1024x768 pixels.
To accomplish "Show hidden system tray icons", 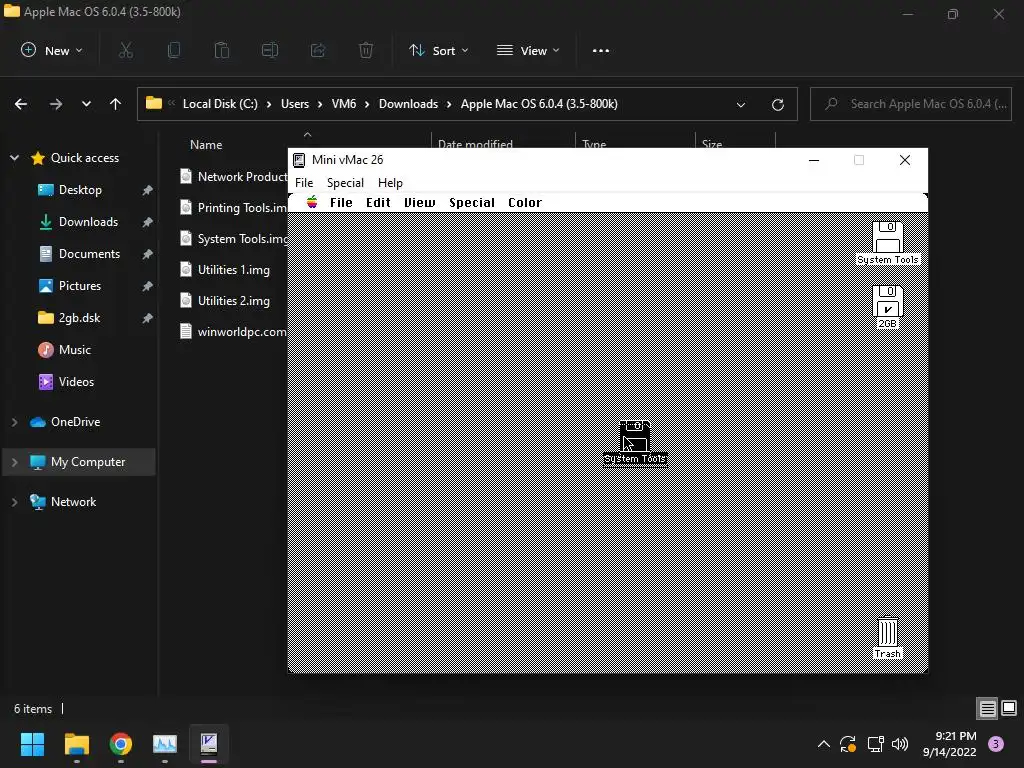I will coord(824,744).
